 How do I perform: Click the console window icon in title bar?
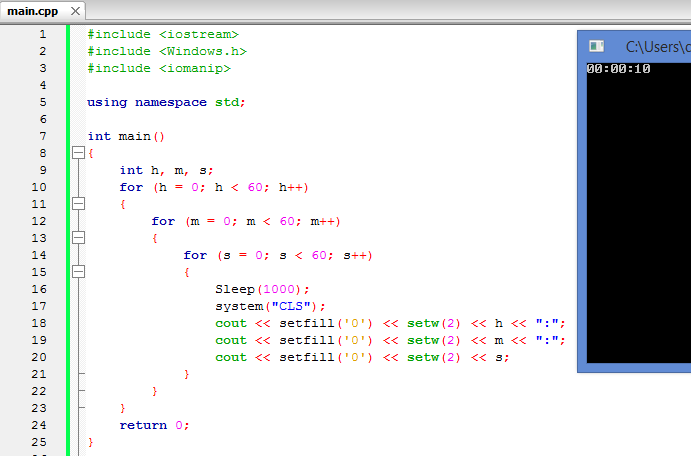(597, 46)
